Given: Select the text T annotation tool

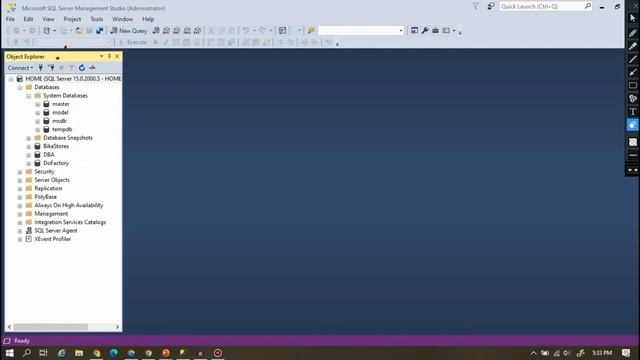Looking at the screenshot, I should tap(633, 111).
